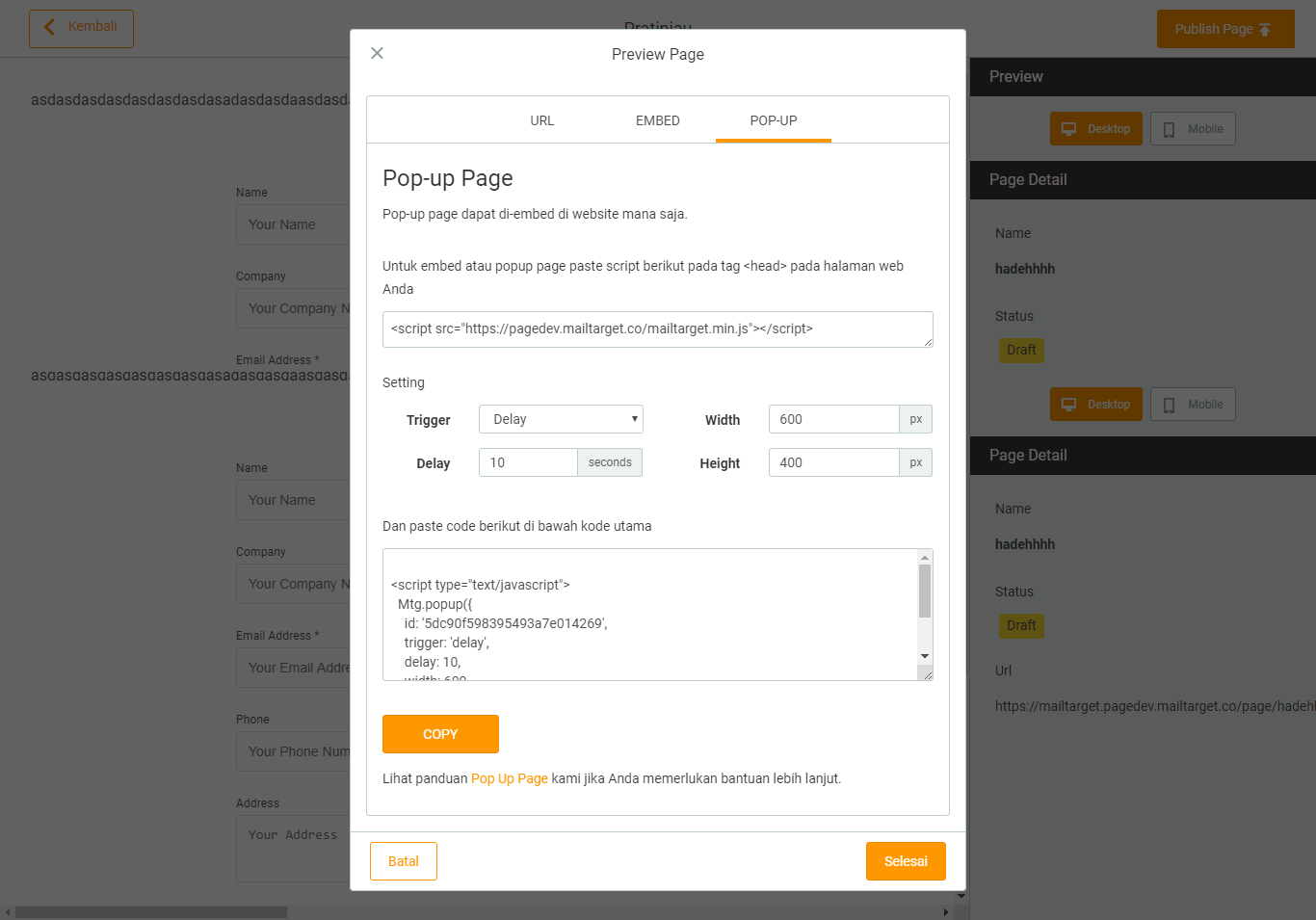This screenshot has height=920, width=1316.
Task: Click the lower Your Name field
Action: pyautogui.click(x=294, y=500)
